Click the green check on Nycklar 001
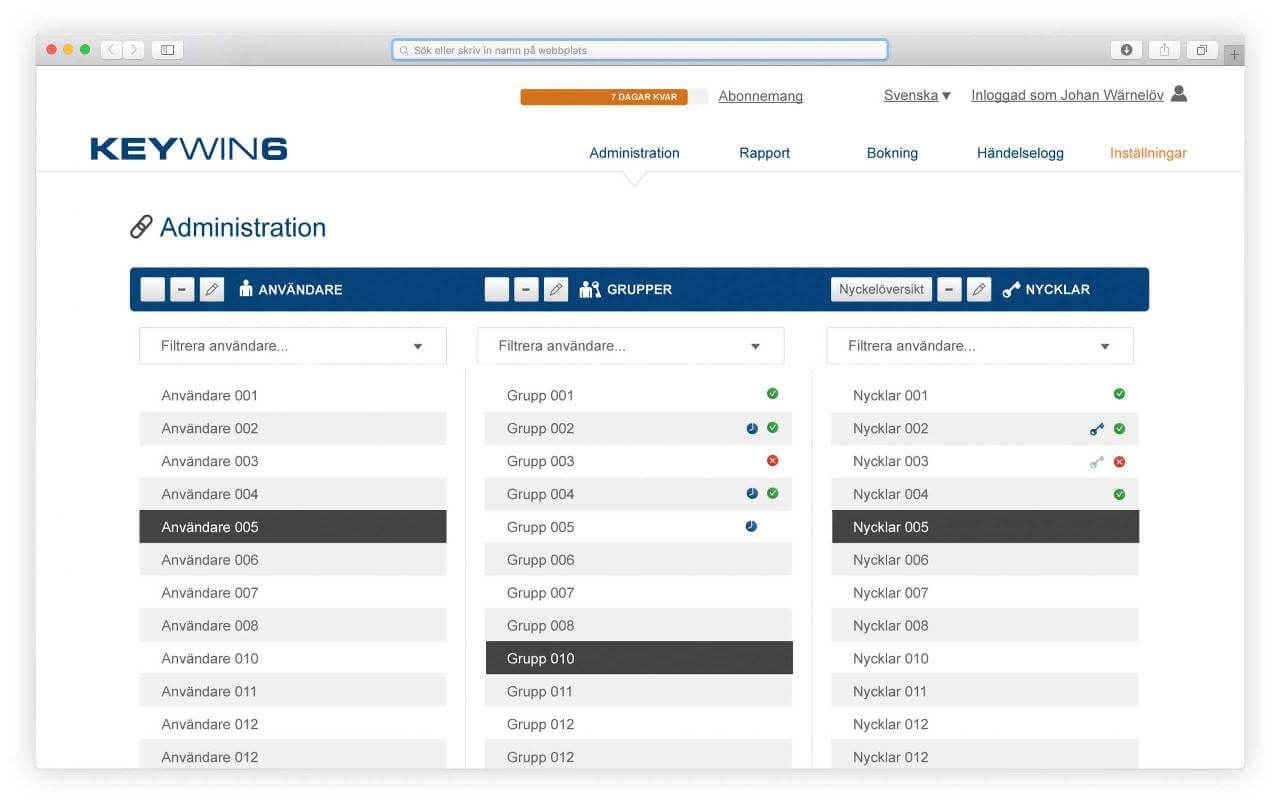The image size is (1280, 803). click(1119, 394)
